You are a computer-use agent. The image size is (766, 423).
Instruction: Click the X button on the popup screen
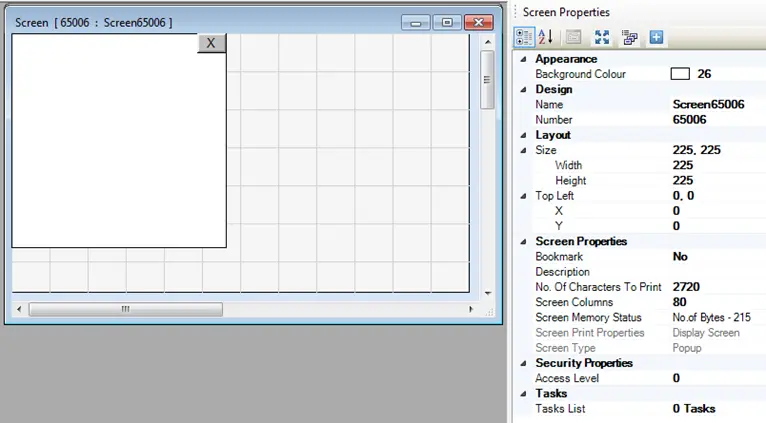pos(211,43)
